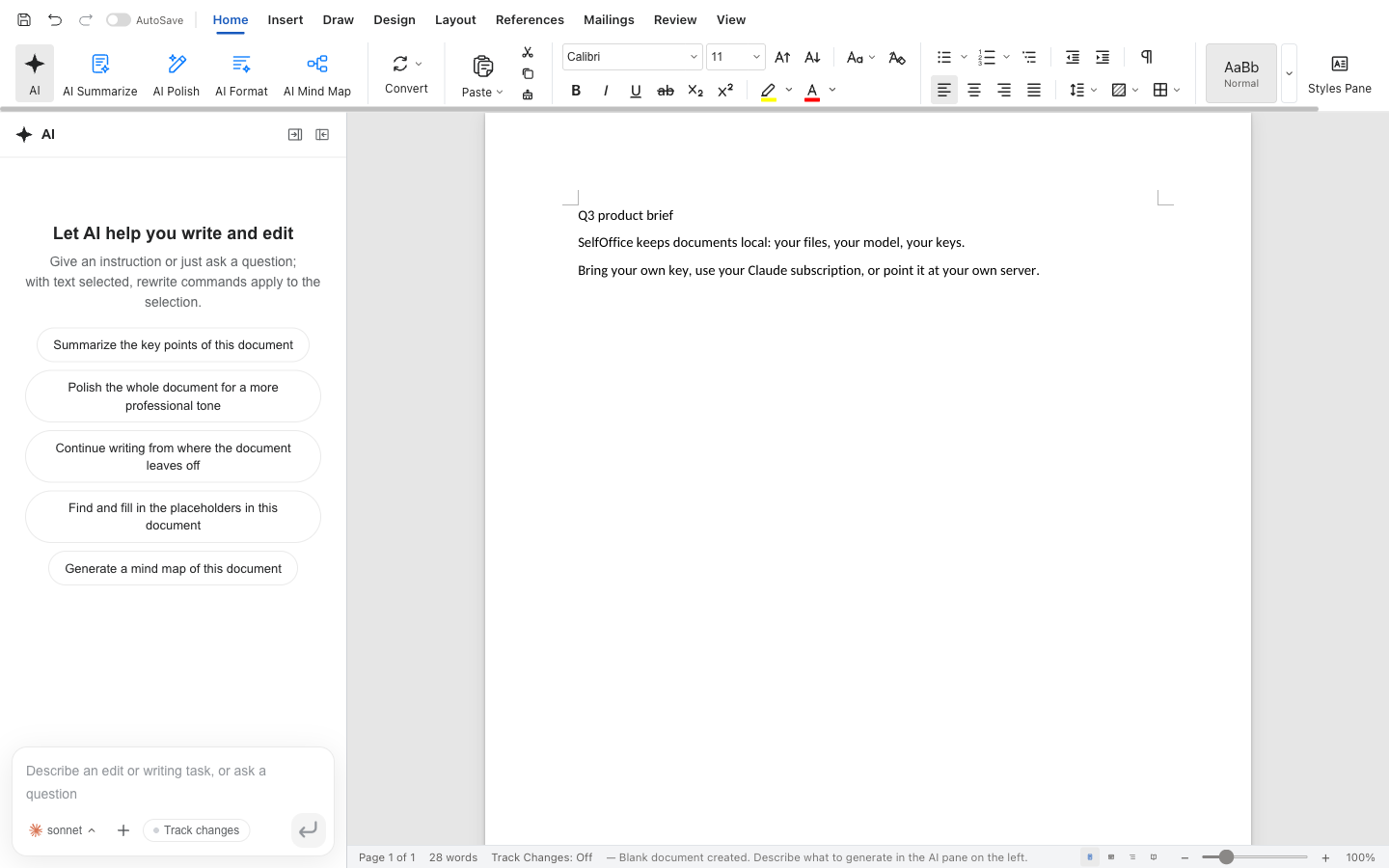Switch to the Insert tab
The width and height of the screenshot is (1389, 868).
286,20
